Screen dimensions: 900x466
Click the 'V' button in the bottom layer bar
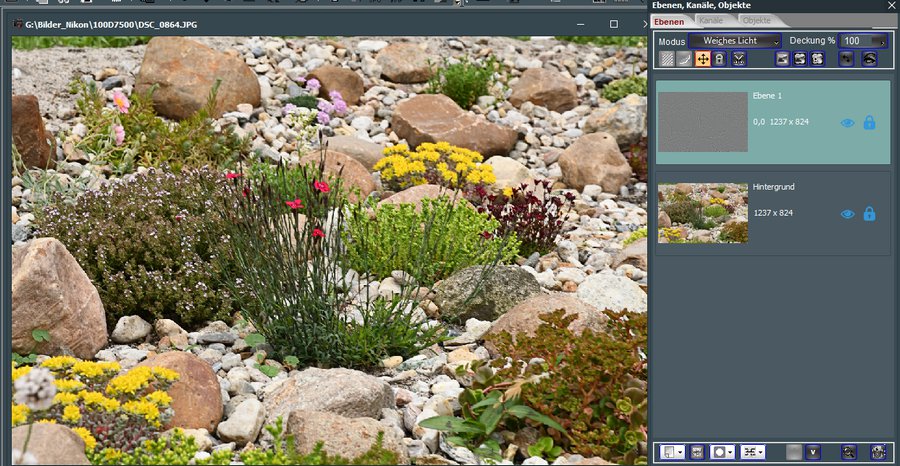tap(813, 452)
